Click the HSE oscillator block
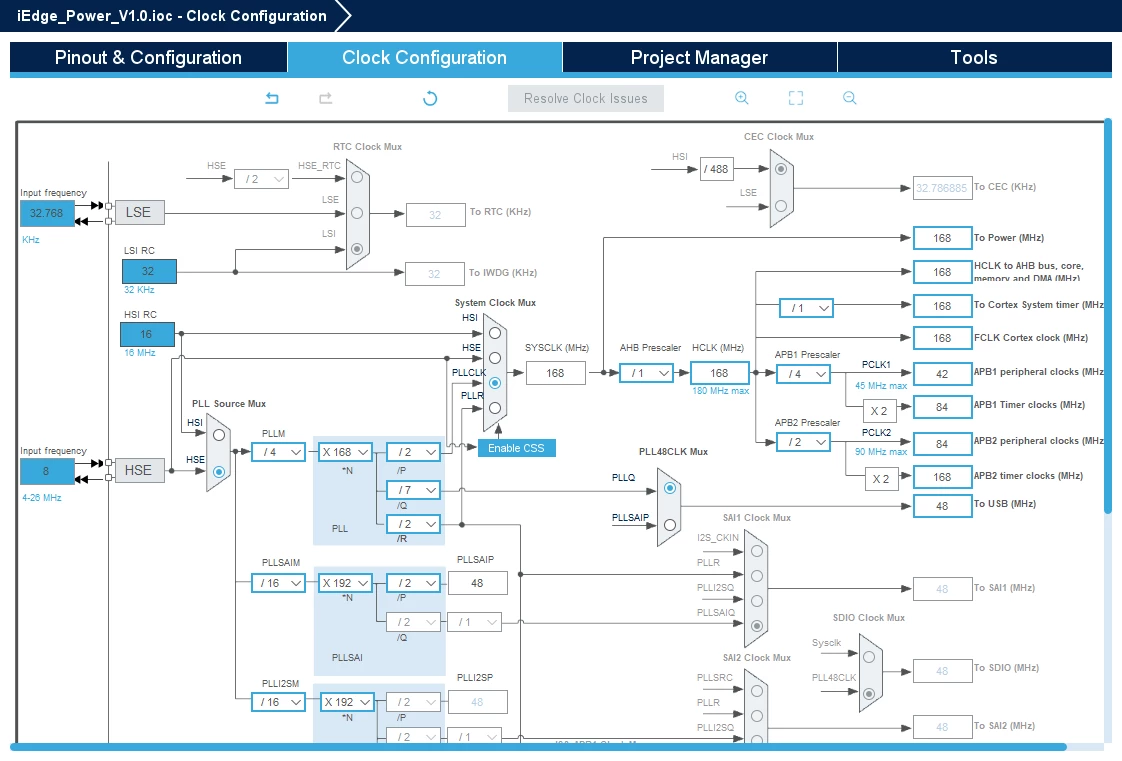Viewport: 1122px width, 761px height. (140, 471)
